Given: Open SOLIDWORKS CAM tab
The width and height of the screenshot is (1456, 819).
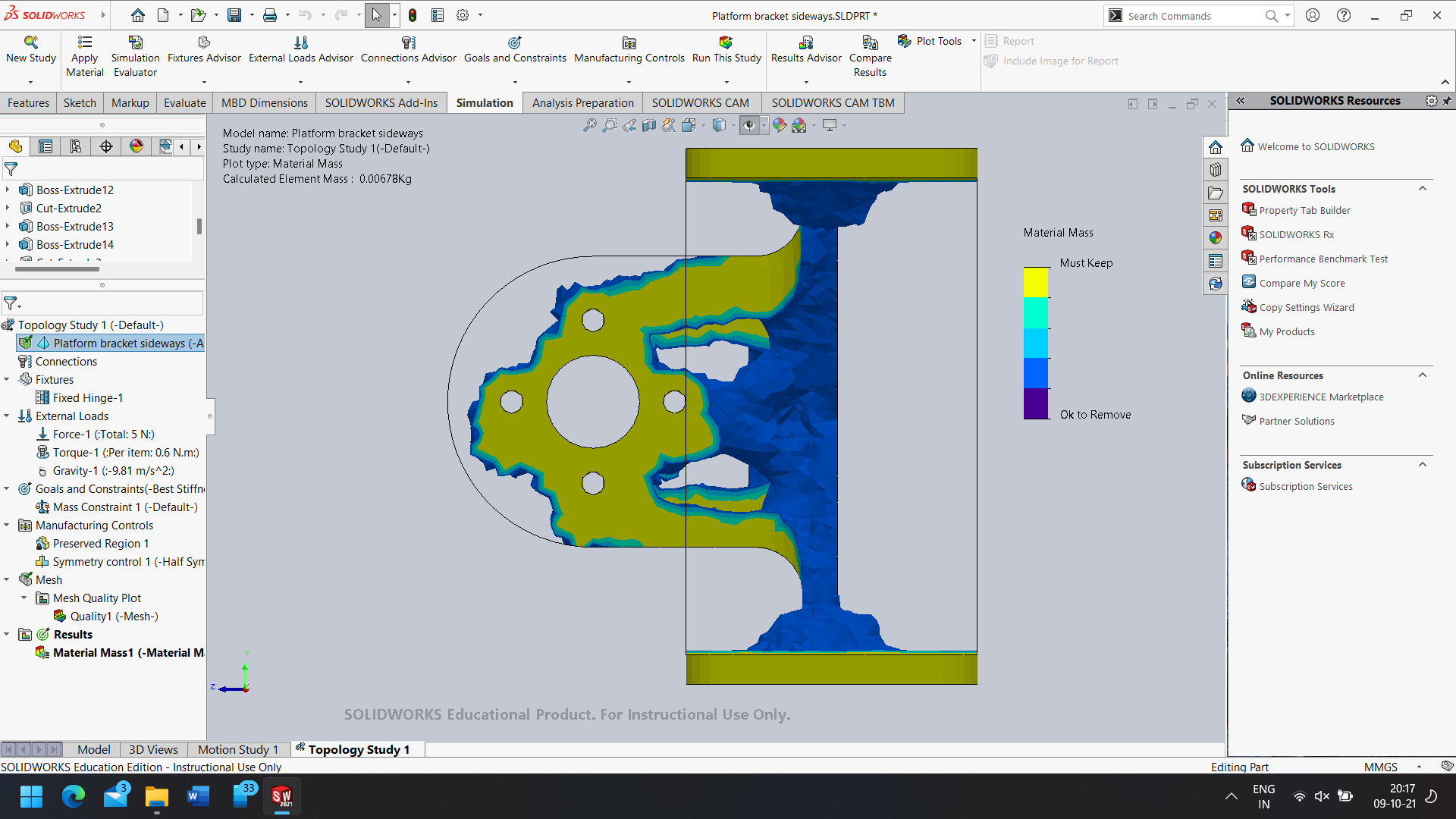Looking at the screenshot, I should (700, 103).
